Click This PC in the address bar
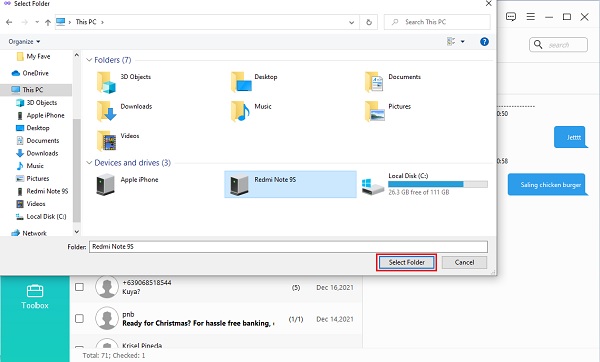Screen dimensions: 600x362 tap(86, 22)
